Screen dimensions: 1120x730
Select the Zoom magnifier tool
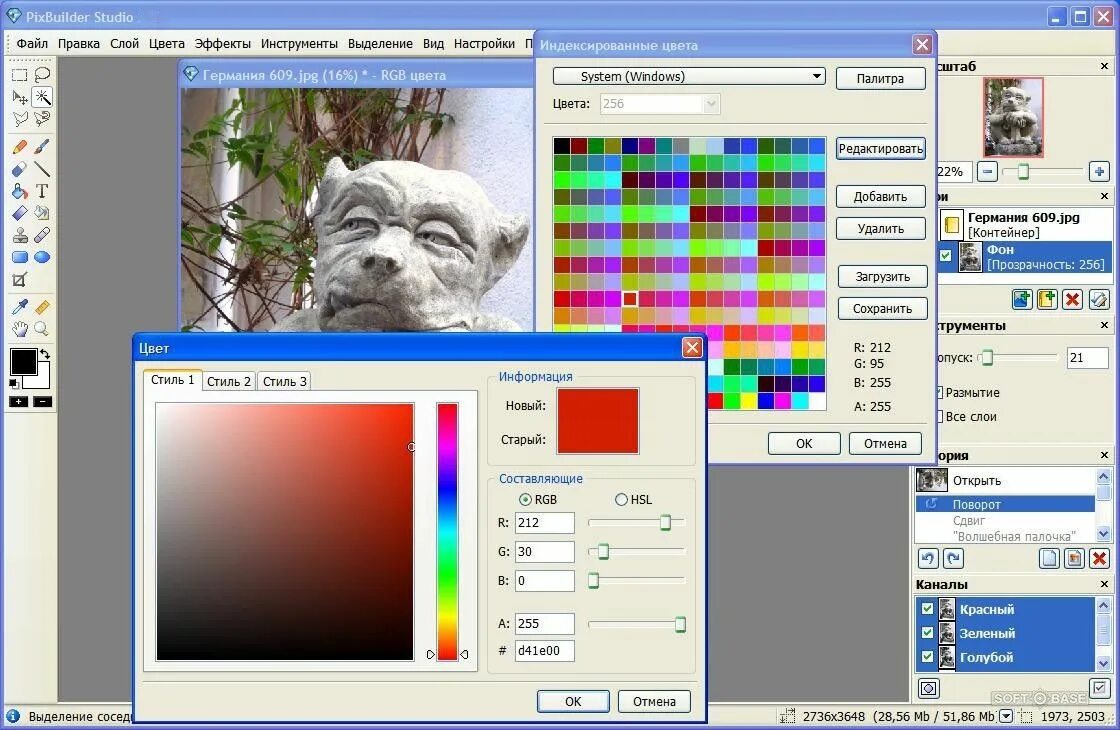[42, 329]
